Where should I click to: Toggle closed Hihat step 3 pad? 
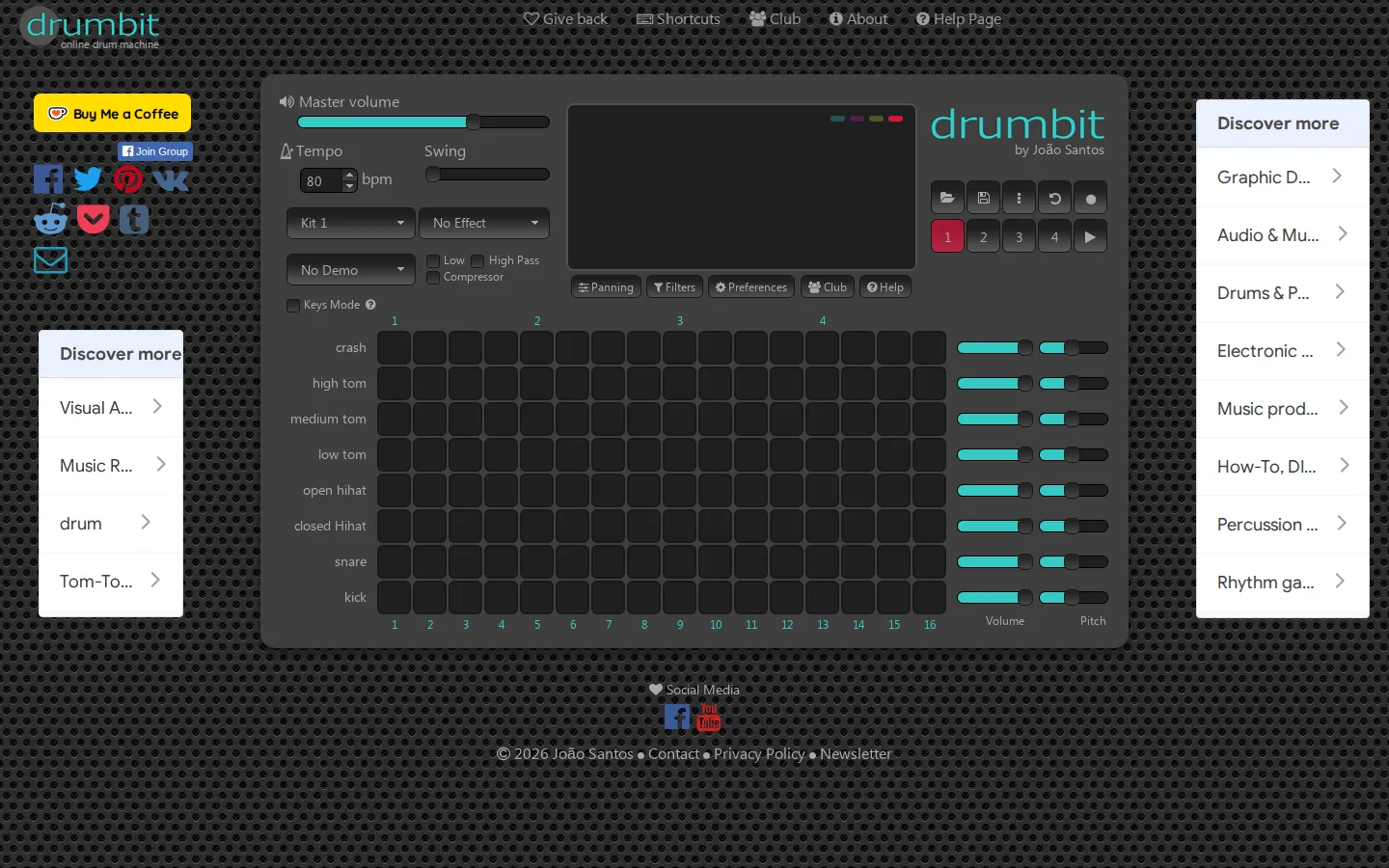coord(465,526)
